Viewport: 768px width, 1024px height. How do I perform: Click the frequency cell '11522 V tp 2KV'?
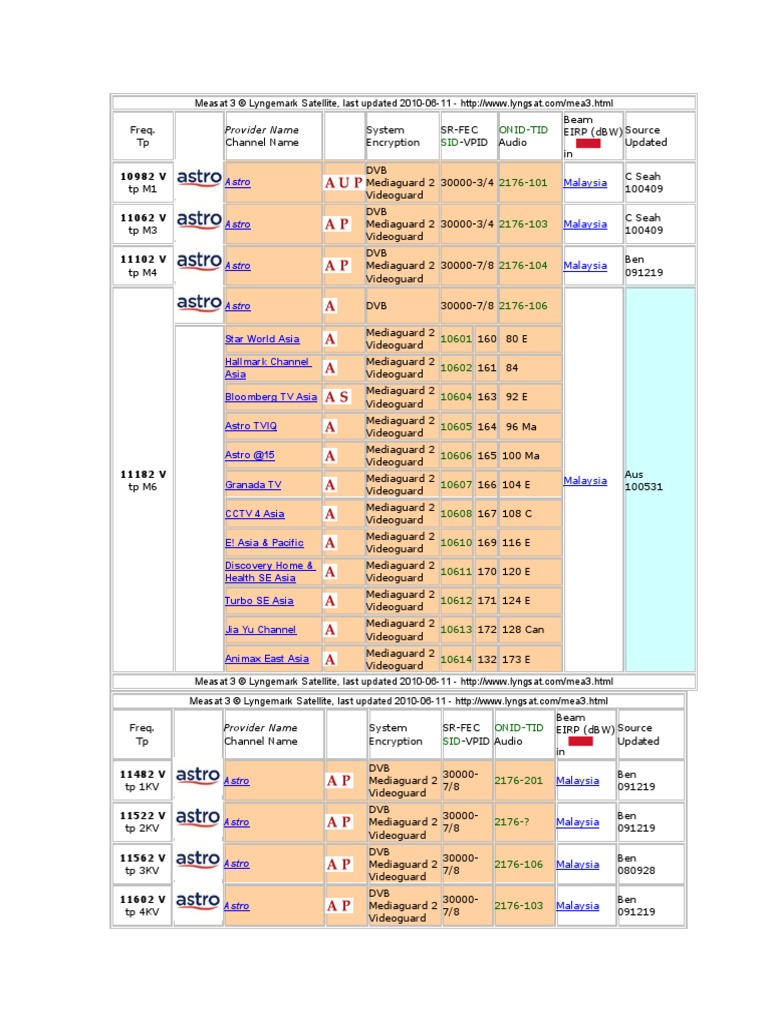point(142,822)
